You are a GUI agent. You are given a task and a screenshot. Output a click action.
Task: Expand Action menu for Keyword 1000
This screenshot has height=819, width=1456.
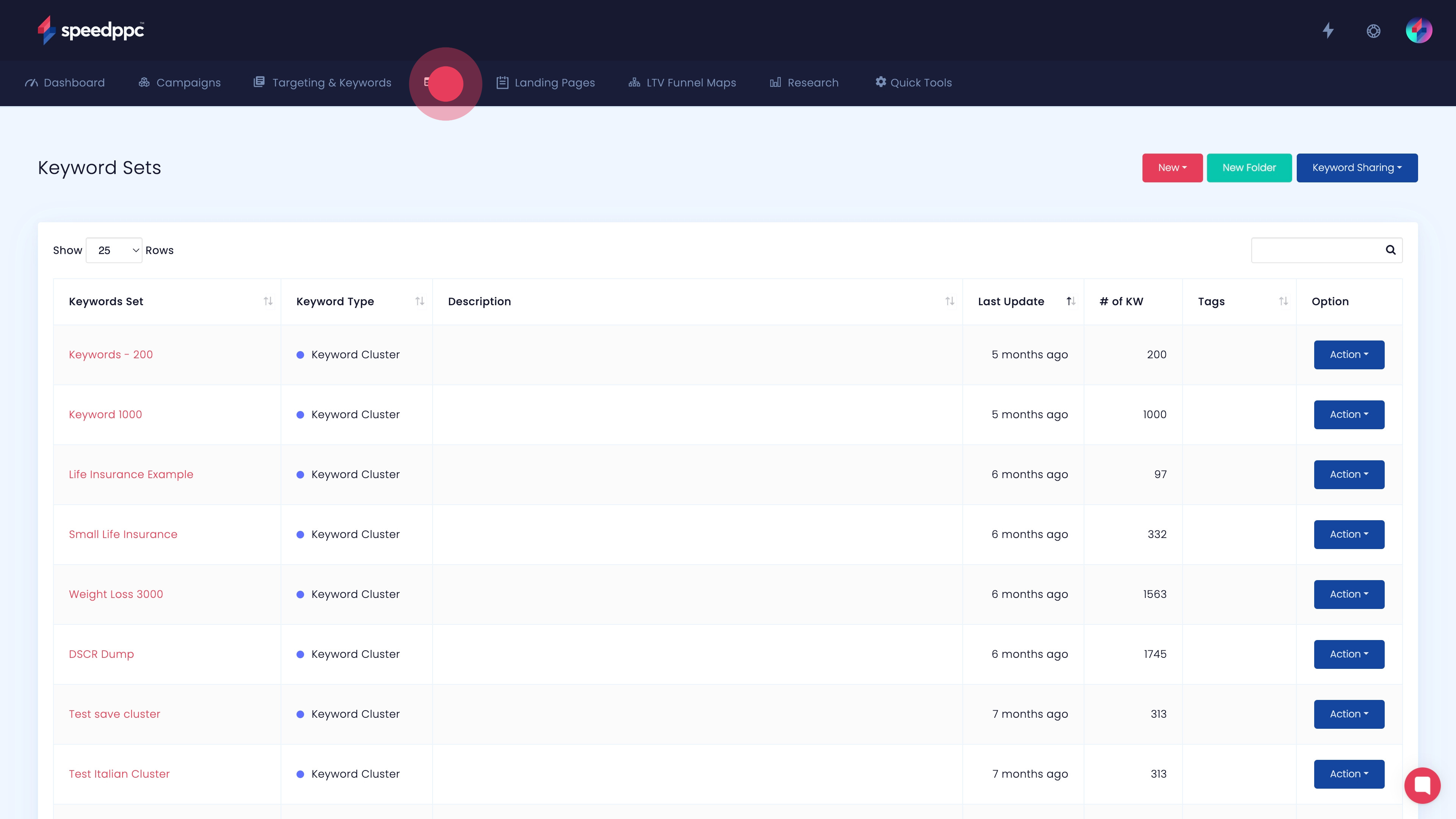pos(1349,415)
